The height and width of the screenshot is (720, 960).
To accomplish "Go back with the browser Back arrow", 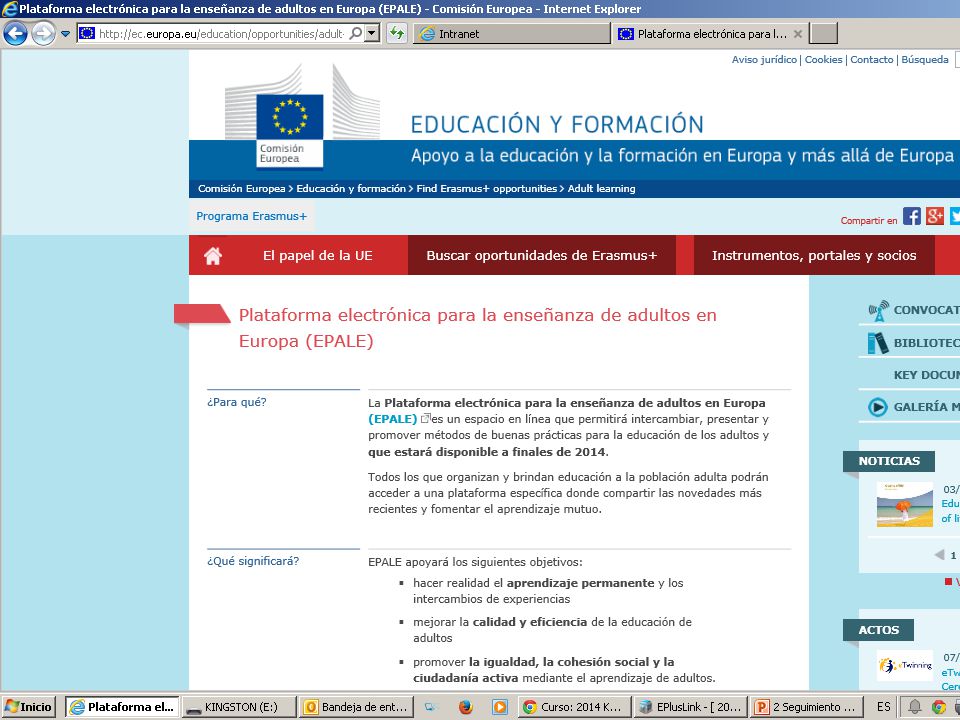I will [15, 33].
